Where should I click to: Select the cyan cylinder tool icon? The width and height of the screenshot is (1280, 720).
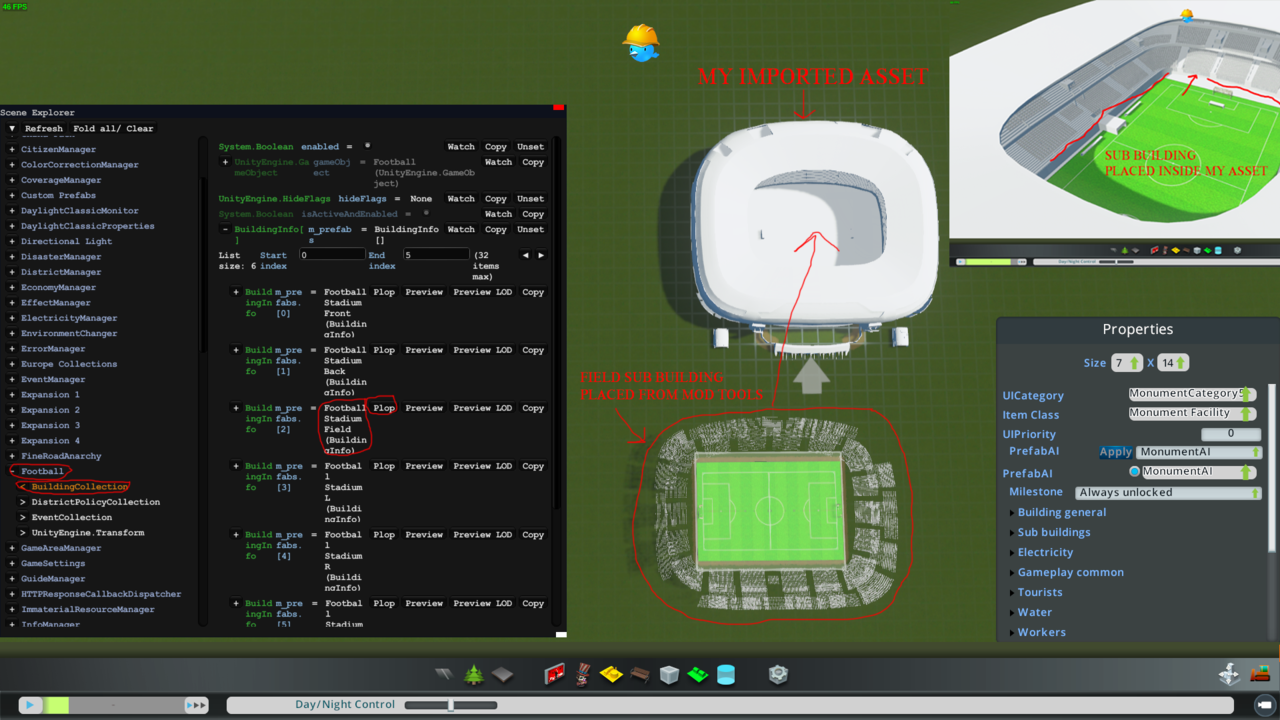726,675
